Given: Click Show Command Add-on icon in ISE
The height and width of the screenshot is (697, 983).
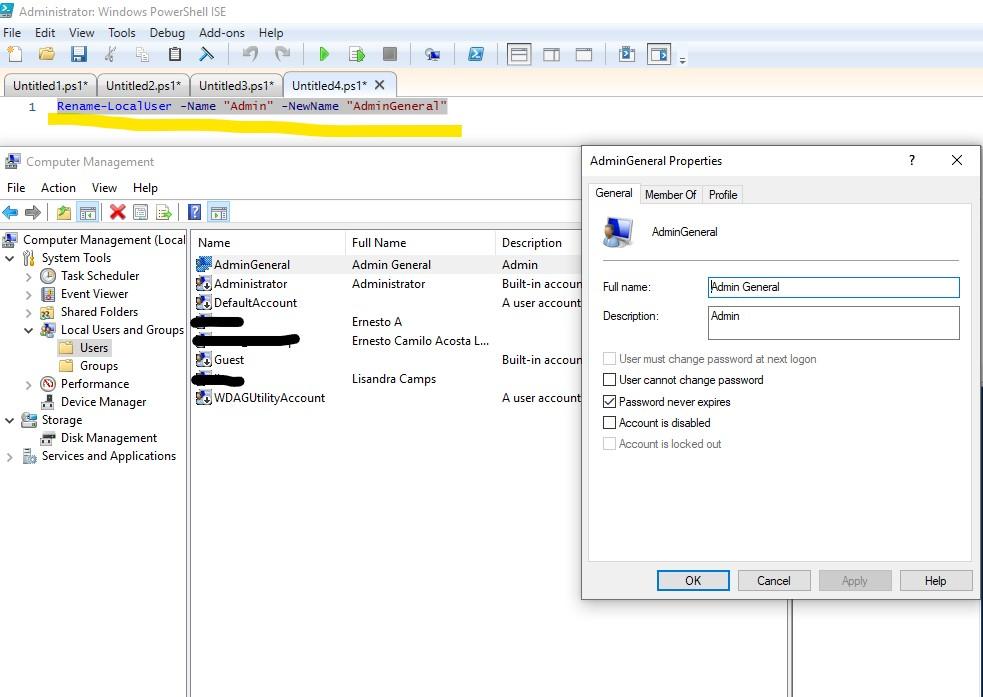Looking at the screenshot, I should (659, 55).
